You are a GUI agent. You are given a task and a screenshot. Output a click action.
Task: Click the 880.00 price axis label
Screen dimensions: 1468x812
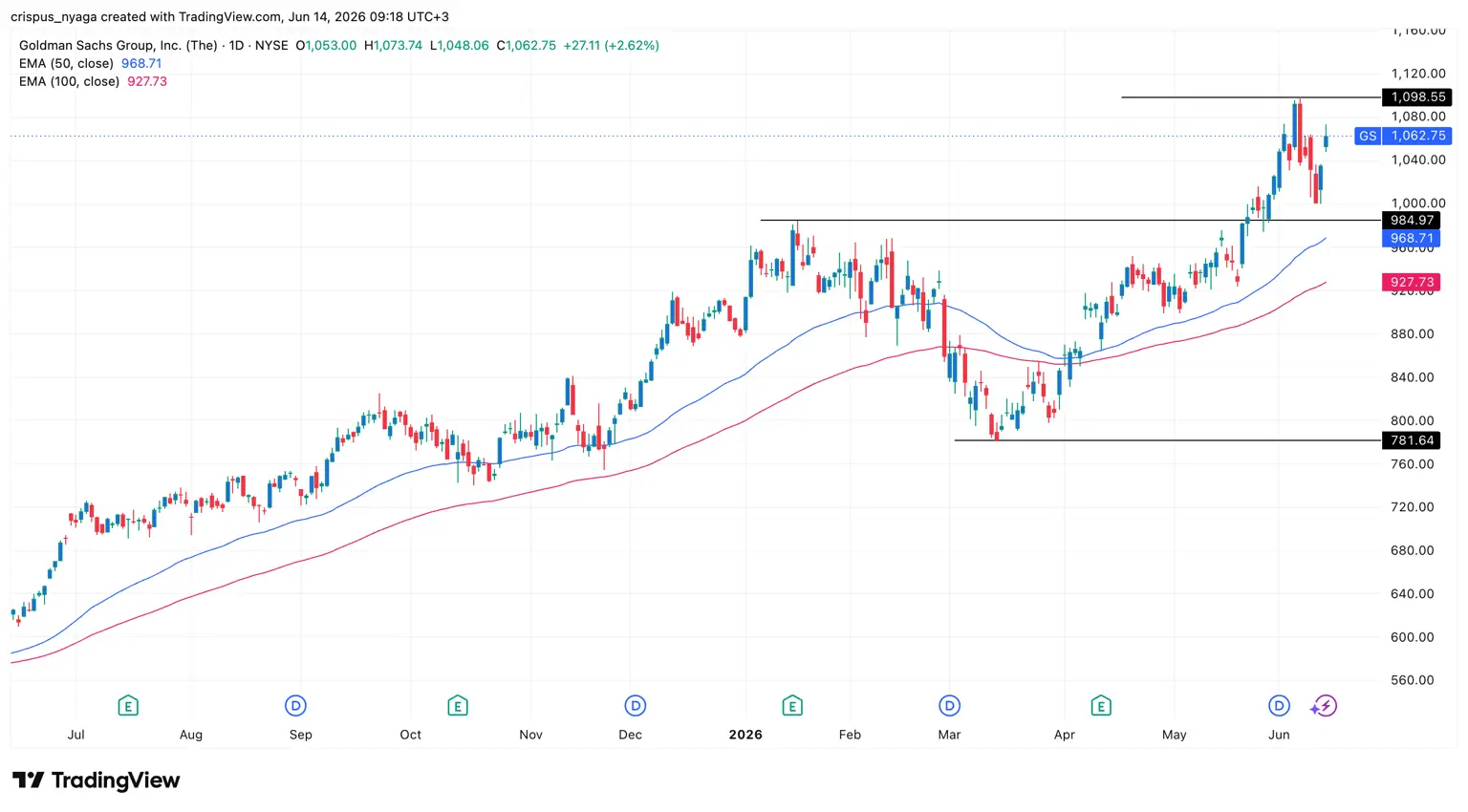(1413, 333)
